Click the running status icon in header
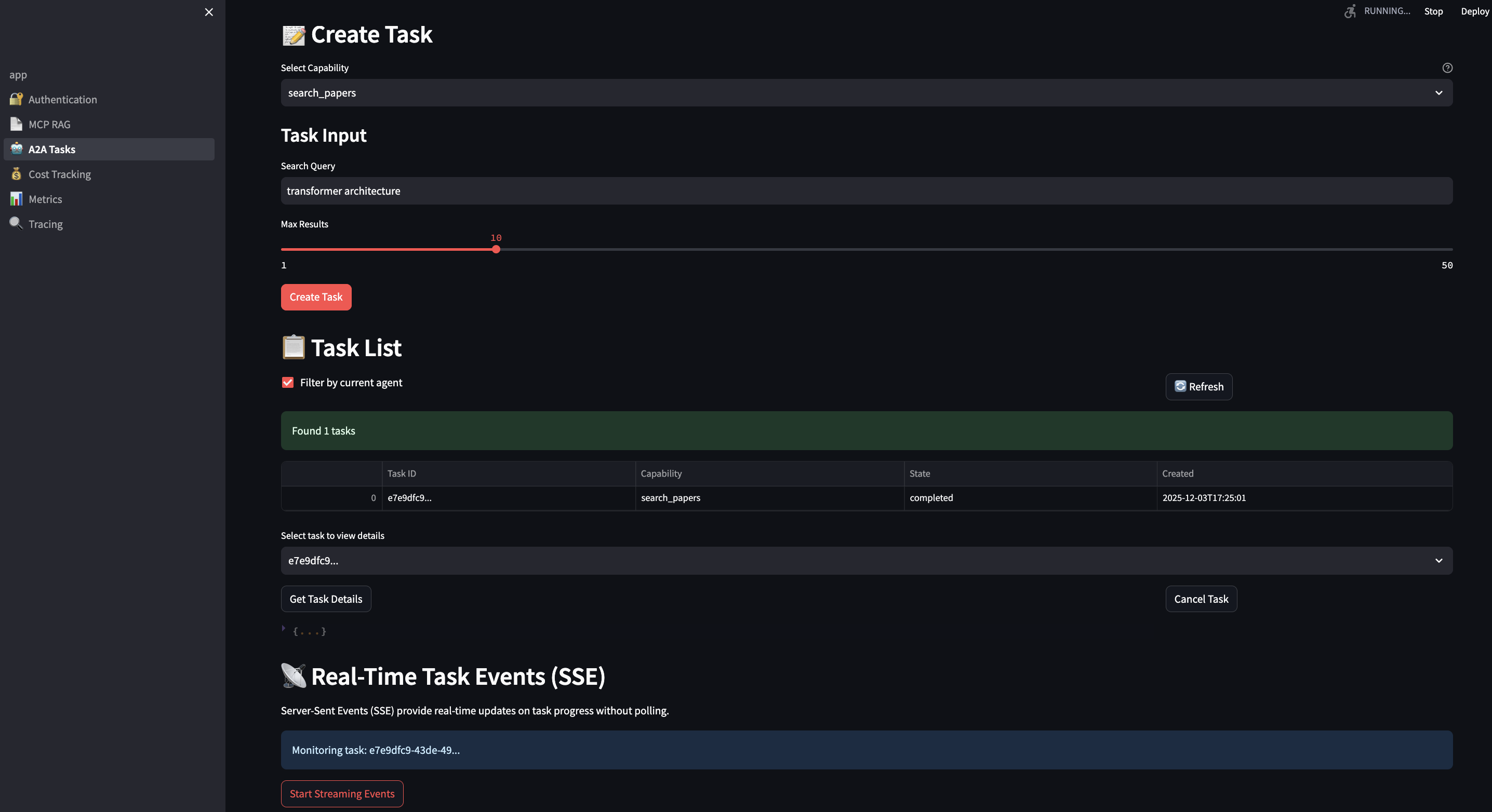This screenshot has height=812, width=1492. coord(1350,11)
